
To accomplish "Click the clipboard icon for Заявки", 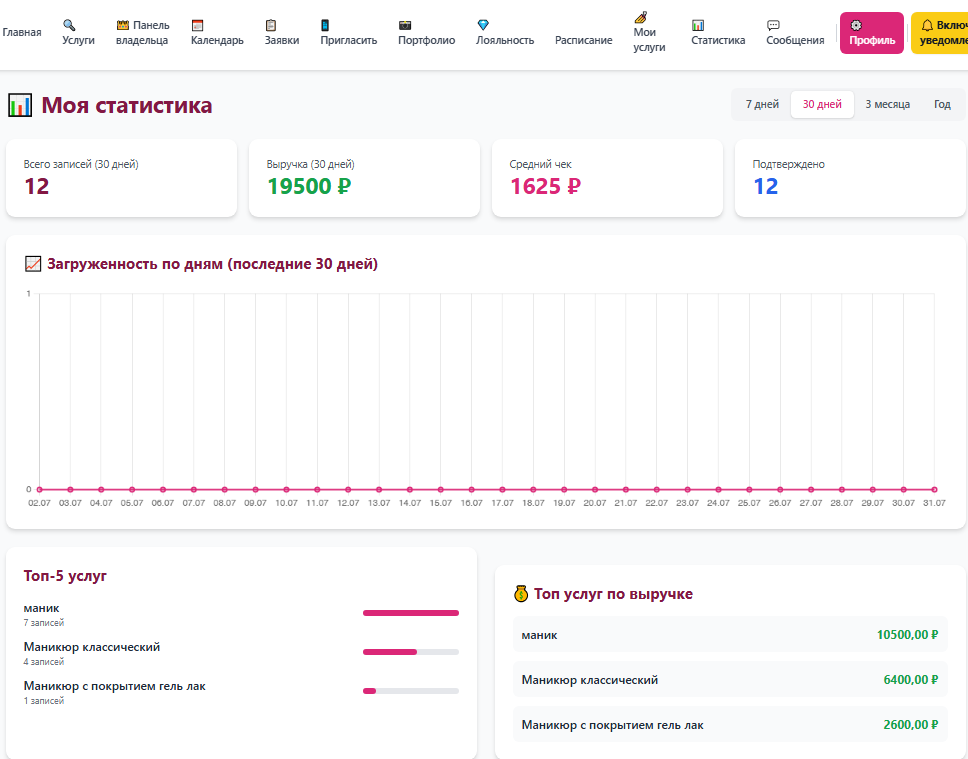I will (x=270, y=25).
